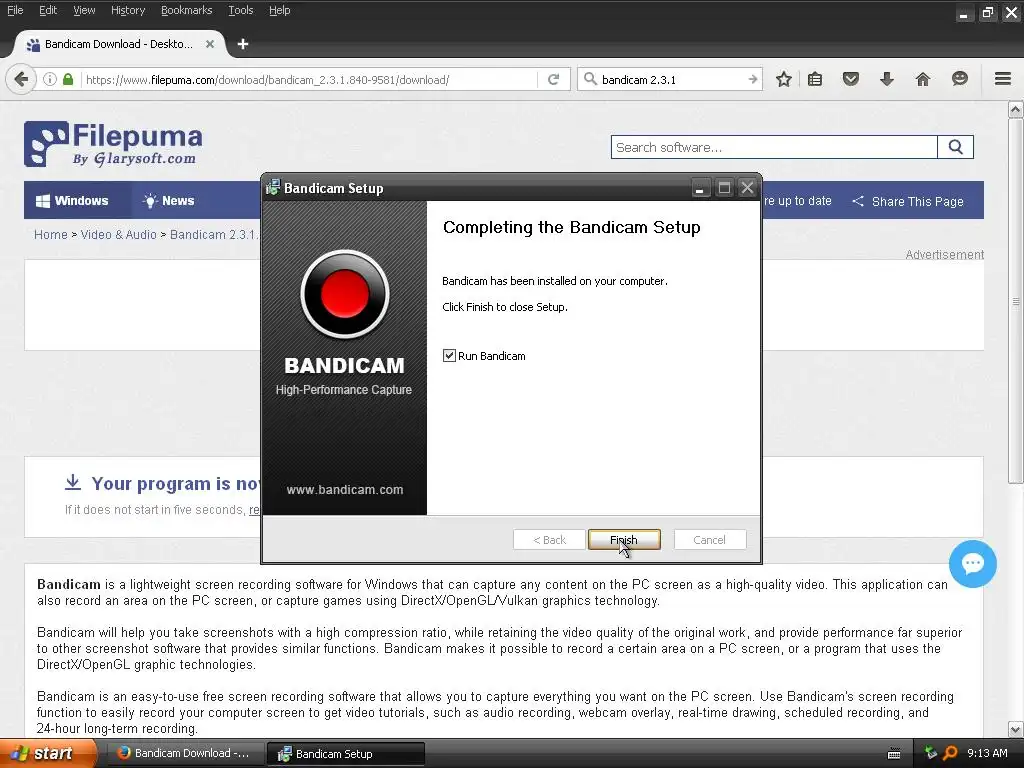Click the green padlock security icon
The height and width of the screenshot is (768, 1024).
[x=68, y=80]
